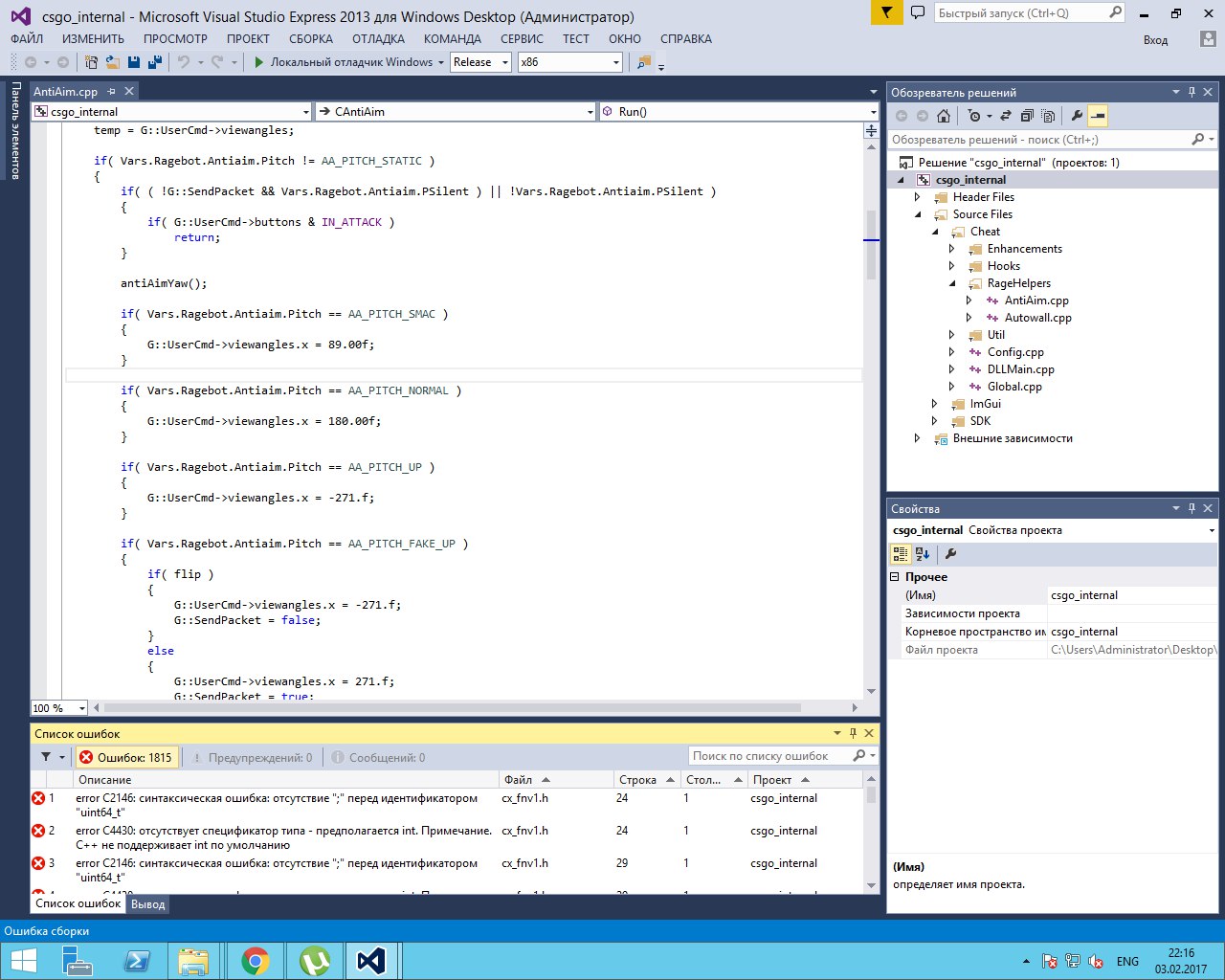Open the Панель элементов side tab
1225x980 pixels.
[15, 131]
